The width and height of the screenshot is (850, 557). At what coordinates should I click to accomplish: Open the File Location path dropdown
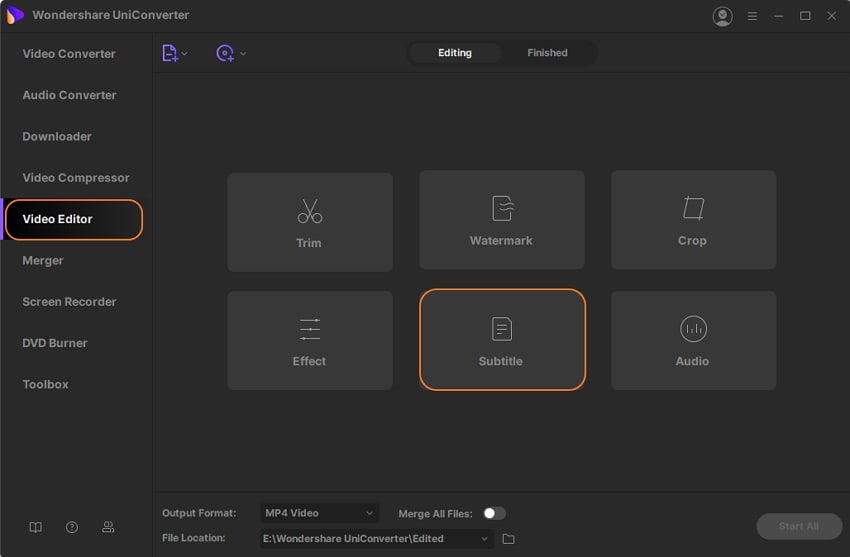point(376,539)
